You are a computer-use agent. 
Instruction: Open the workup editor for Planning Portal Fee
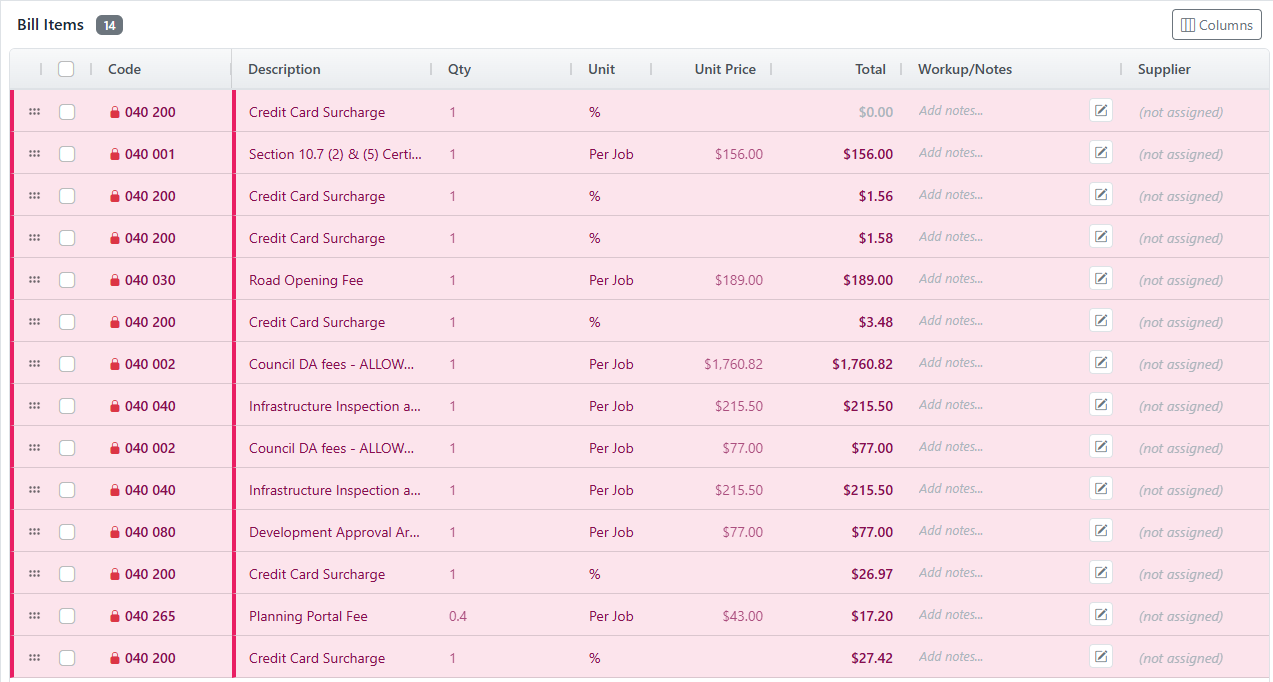[x=1101, y=614]
